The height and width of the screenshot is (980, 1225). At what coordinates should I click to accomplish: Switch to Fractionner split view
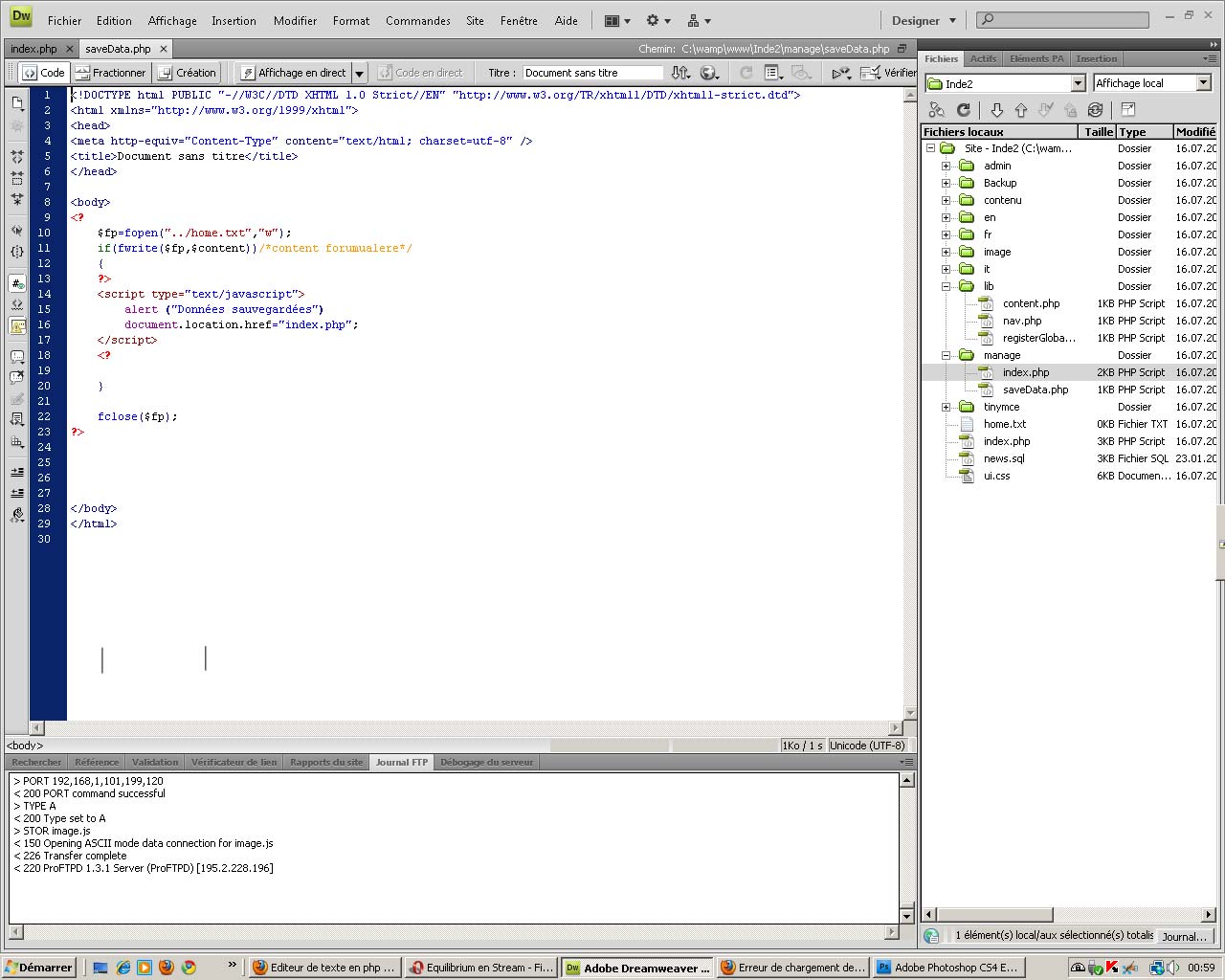tap(111, 73)
